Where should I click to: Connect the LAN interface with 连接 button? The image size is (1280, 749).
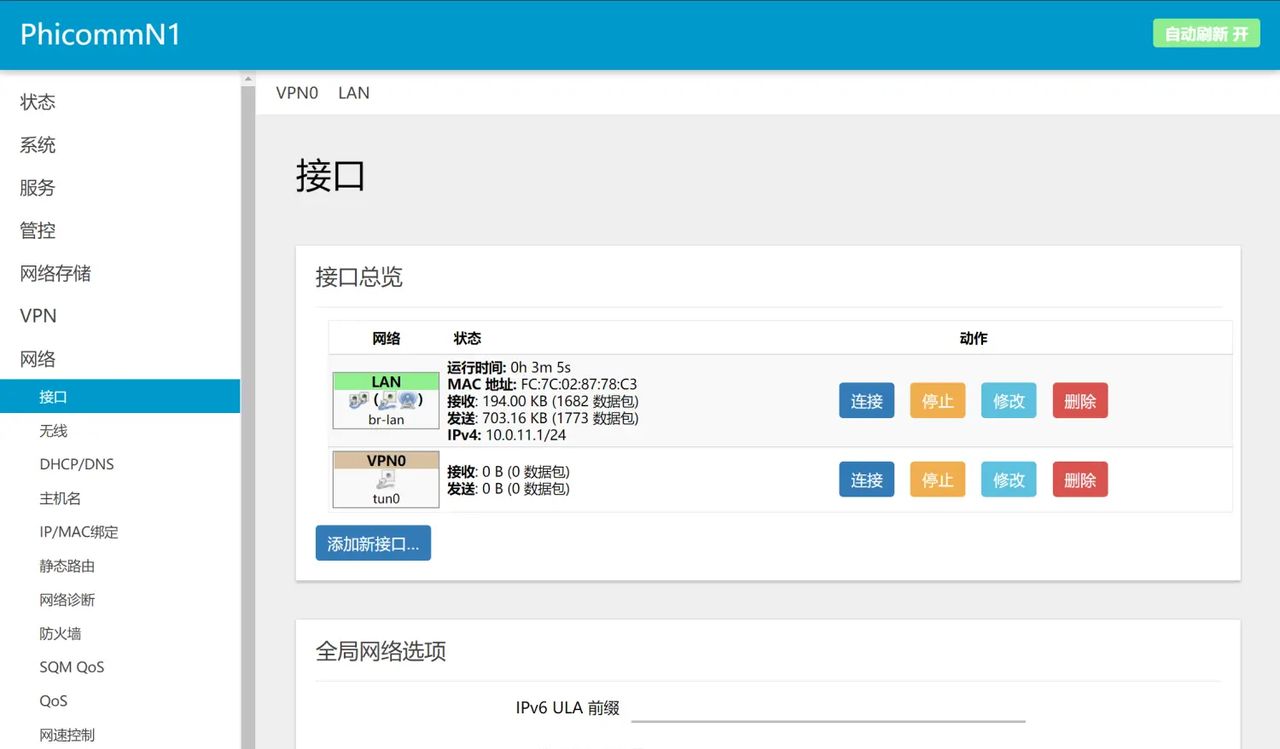866,400
